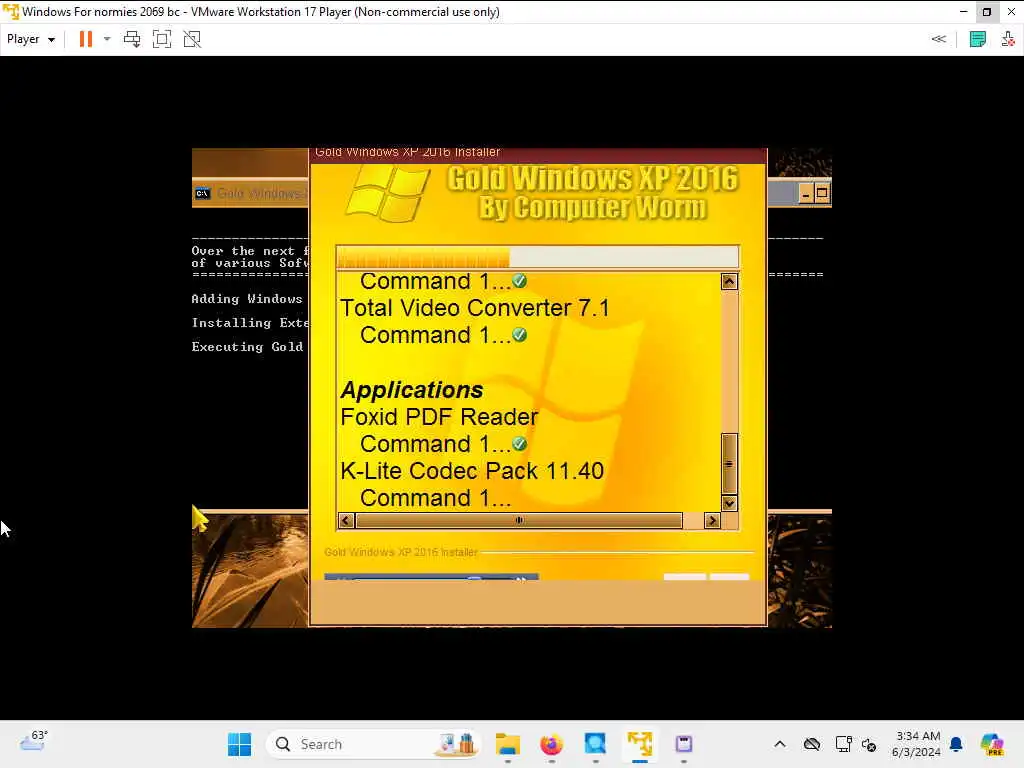Open the purple app icon on taskbar
The height and width of the screenshot is (768, 1024).
tap(684, 744)
